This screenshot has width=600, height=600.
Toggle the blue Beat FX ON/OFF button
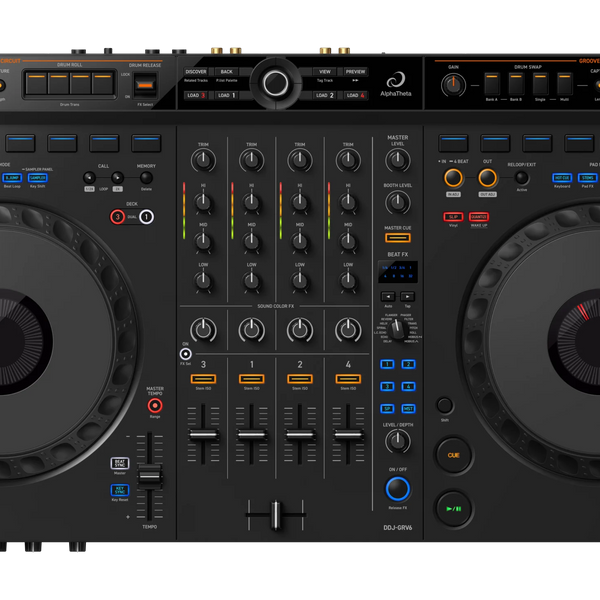[x=398, y=489]
